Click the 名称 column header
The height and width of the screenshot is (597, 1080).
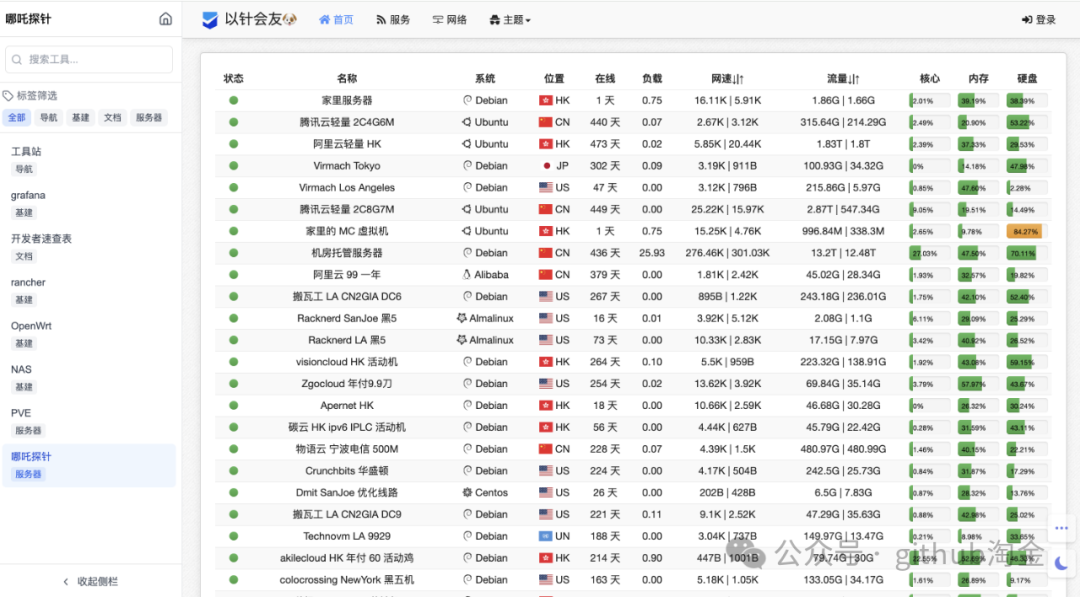(x=346, y=78)
